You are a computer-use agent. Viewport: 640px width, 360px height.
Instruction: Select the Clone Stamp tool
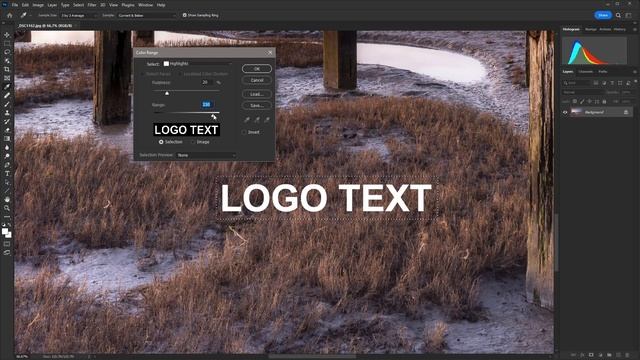[7, 113]
